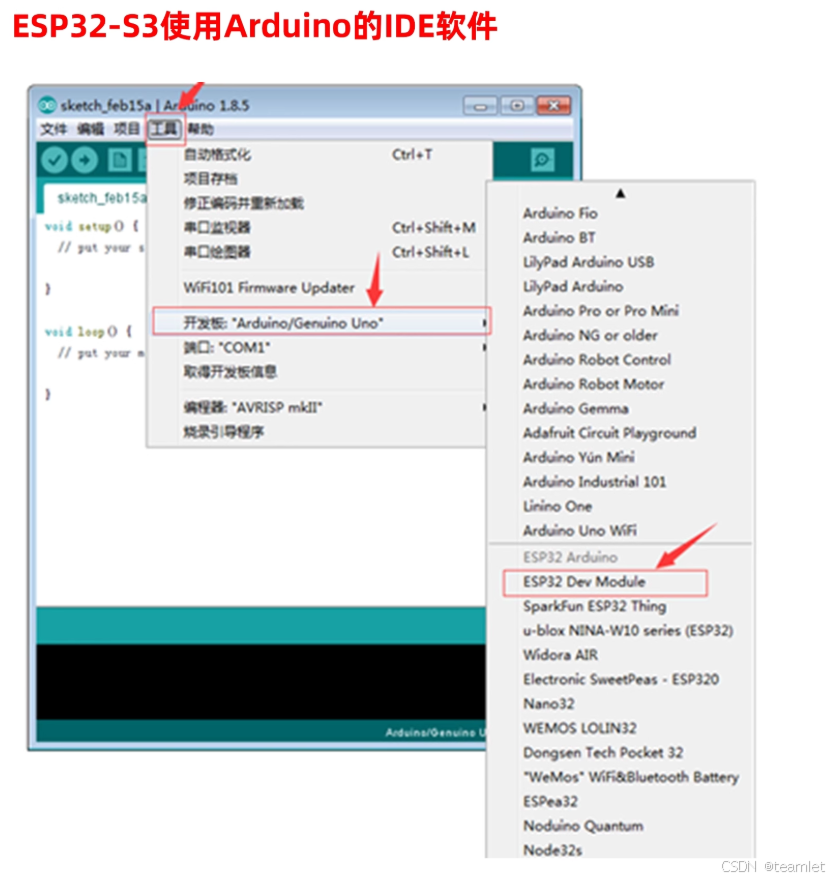Image resolution: width=839 pixels, height=882 pixels.
Task: Select Noduino Quantum board
Action: click(583, 826)
